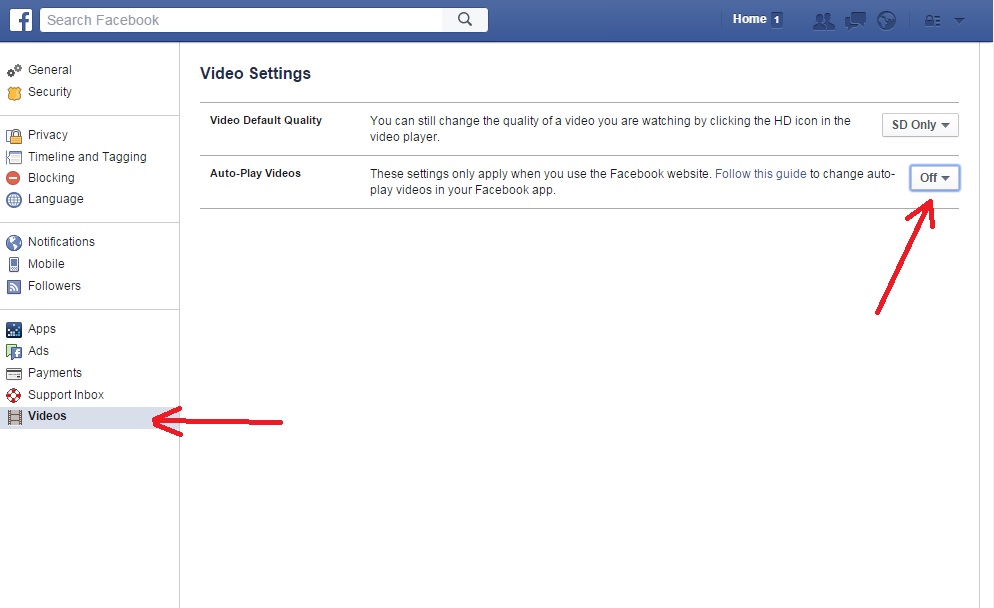994x608 pixels.
Task: Expand the account menu arrow in top bar
Action: 959,20
